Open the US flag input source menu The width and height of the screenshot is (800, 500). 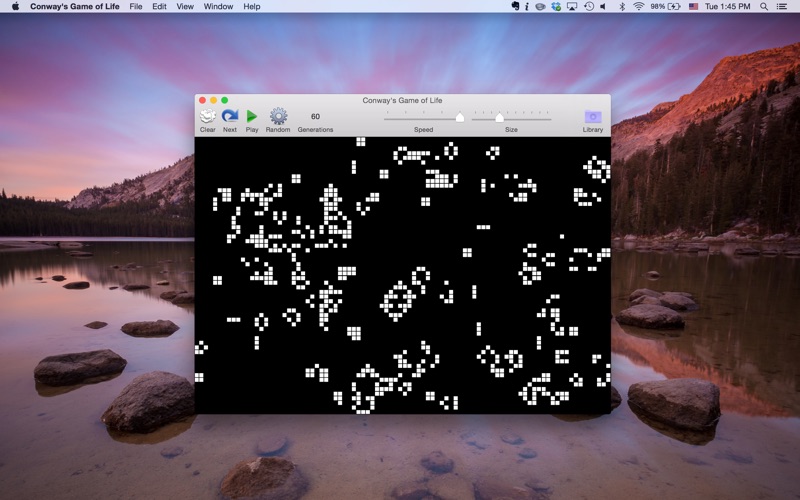click(x=693, y=6)
